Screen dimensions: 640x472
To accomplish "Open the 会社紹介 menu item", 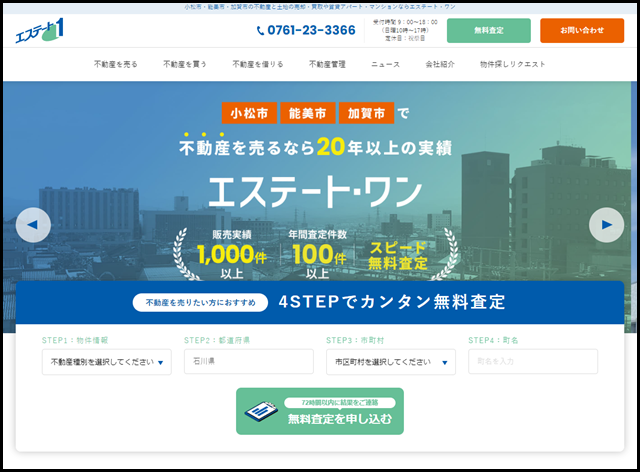I will coord(440,64).
